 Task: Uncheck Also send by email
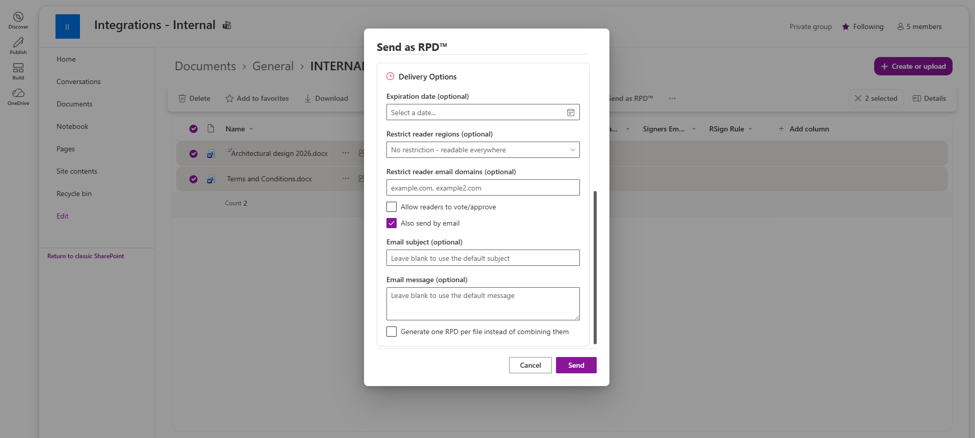(x=391, y=223)
